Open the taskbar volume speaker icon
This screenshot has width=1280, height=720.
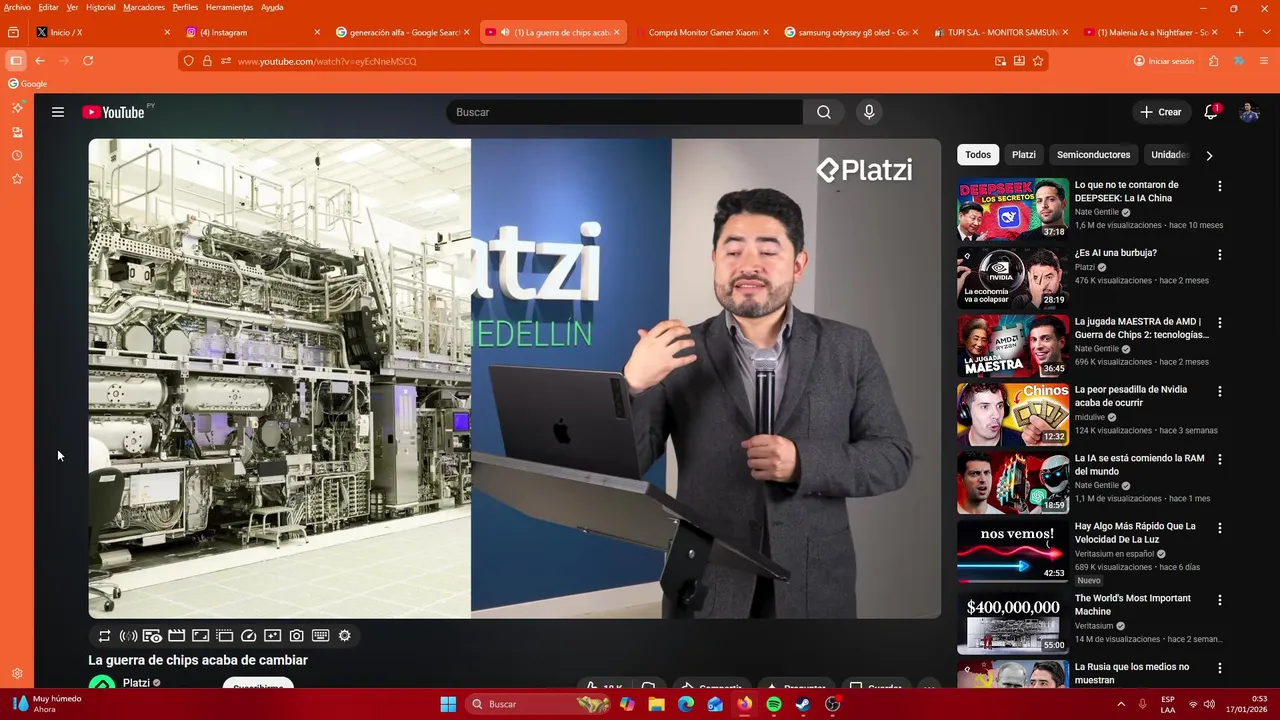[x=1209, y=705]
